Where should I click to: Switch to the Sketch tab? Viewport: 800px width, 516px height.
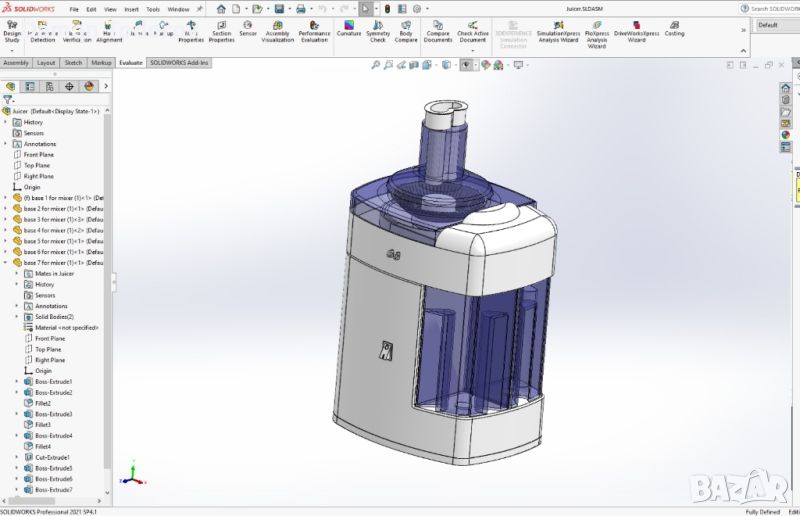73,62
